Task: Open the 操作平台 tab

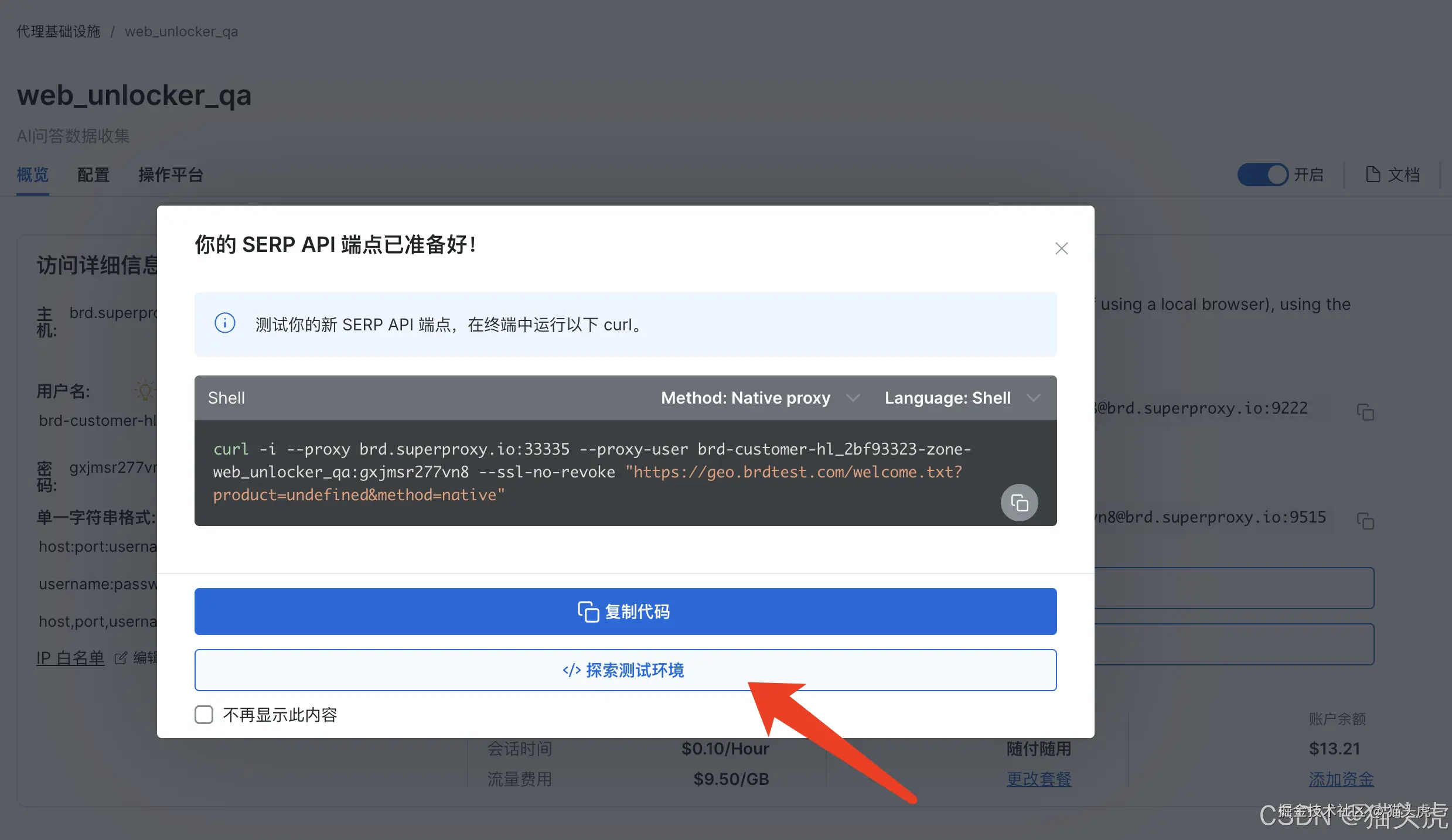Action: tap(171, 175)
